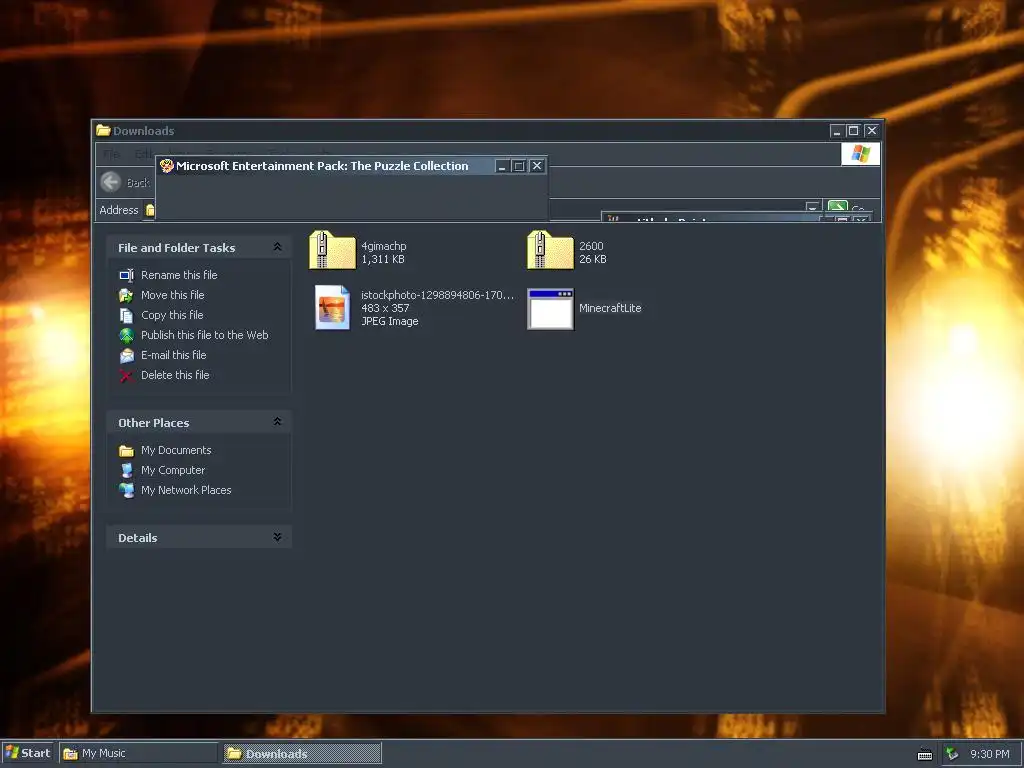This screenshot has width=1024, height=768.
Task: Click the My Network Places icon
Action: click(x=127, y=490)
